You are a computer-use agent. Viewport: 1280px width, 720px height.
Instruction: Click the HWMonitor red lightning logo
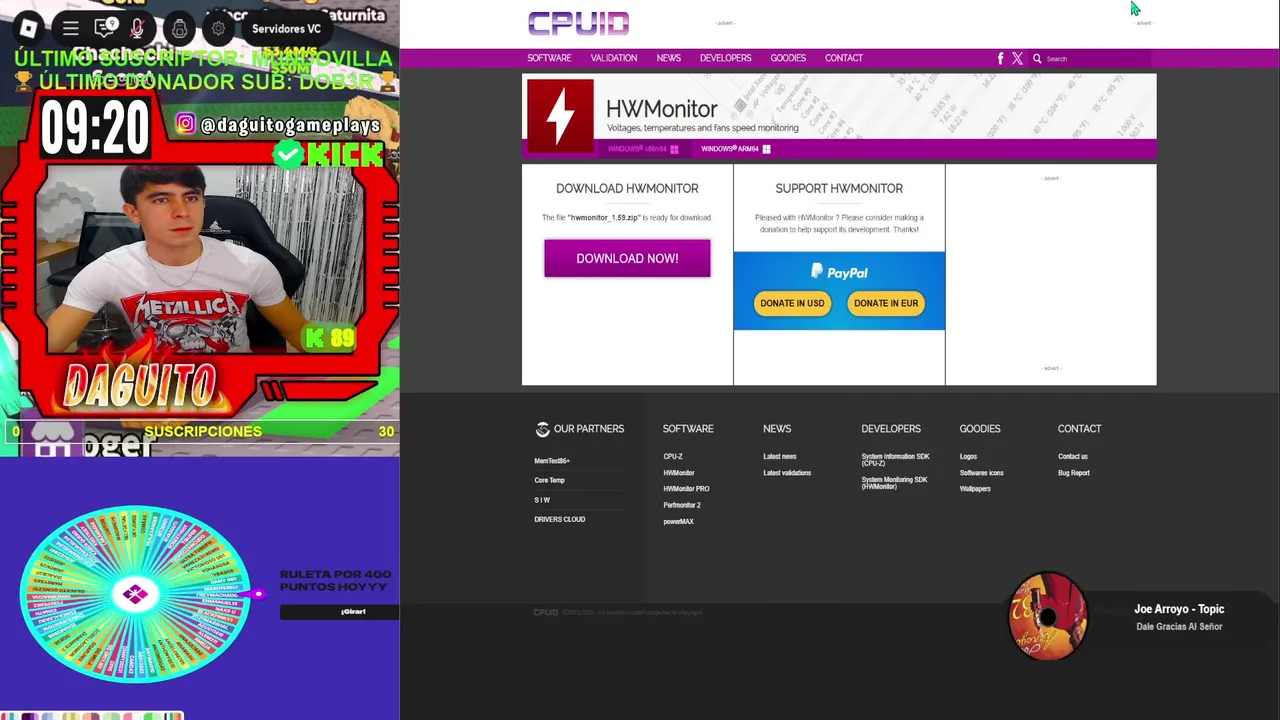click(560, 116)
